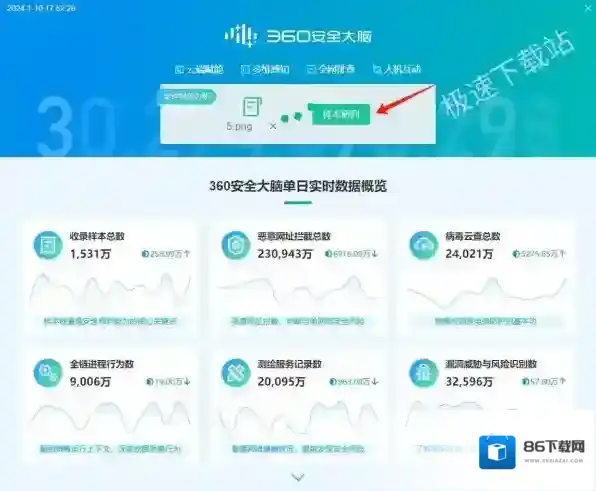This screenshot has width=596, height=491.
Task: Click the description under 全链进程行为数 chart
Action: pyautogui.click(x=110, y=449)
